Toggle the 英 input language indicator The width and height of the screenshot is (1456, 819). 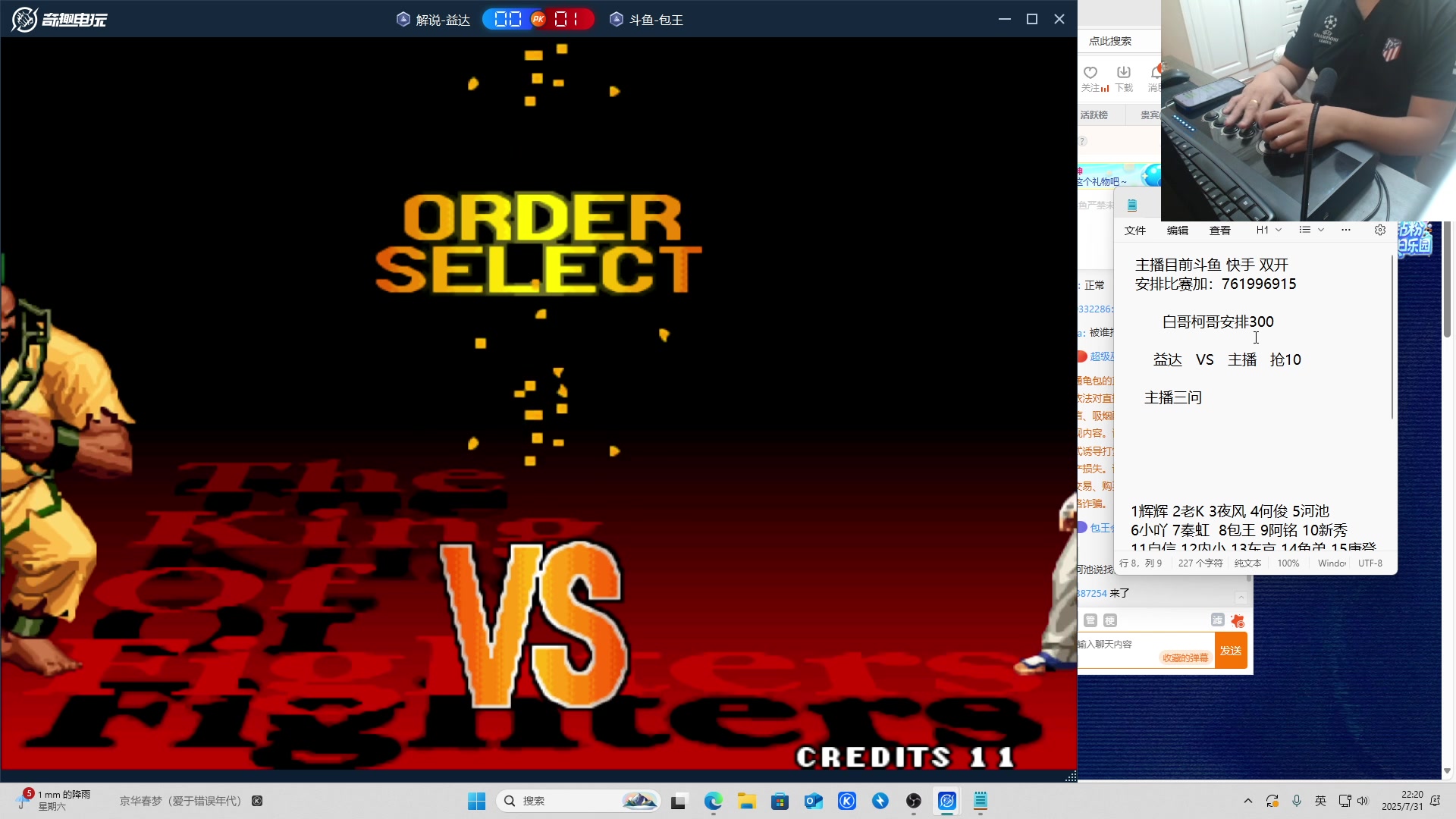tap(1321, 801)
